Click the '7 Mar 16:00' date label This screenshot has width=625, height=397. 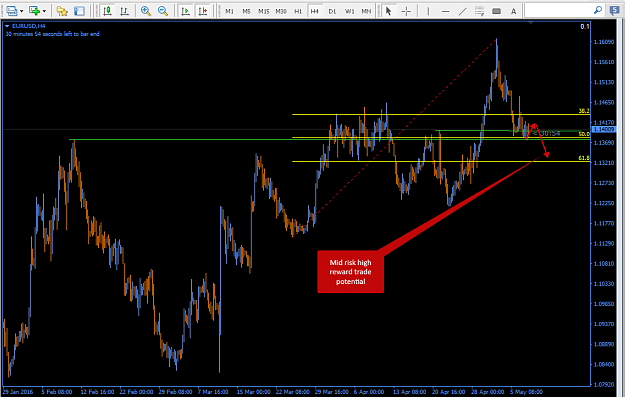[213, 392]
